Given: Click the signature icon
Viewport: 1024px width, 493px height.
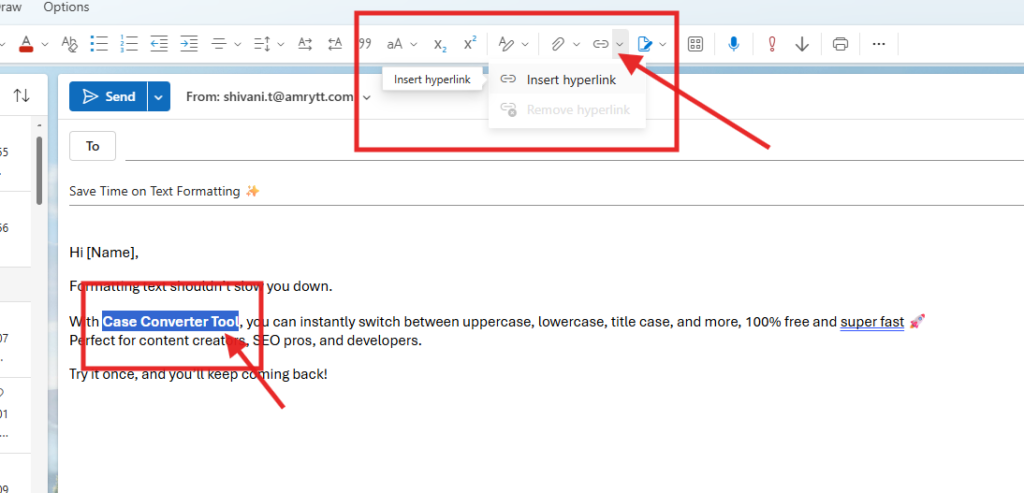Looking at the screenshot, I should pos(645,44).
